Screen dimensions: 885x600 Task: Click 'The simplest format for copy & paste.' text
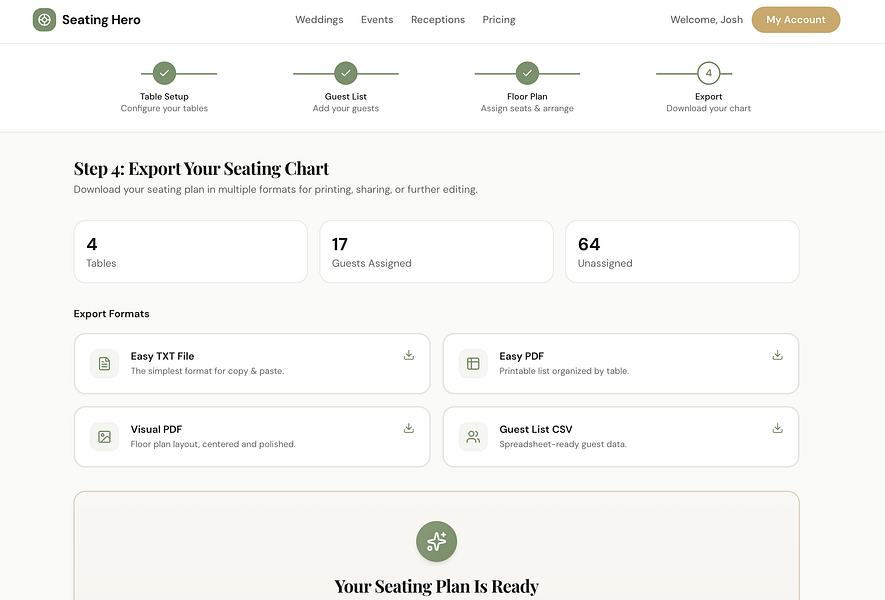coord(207,371)
